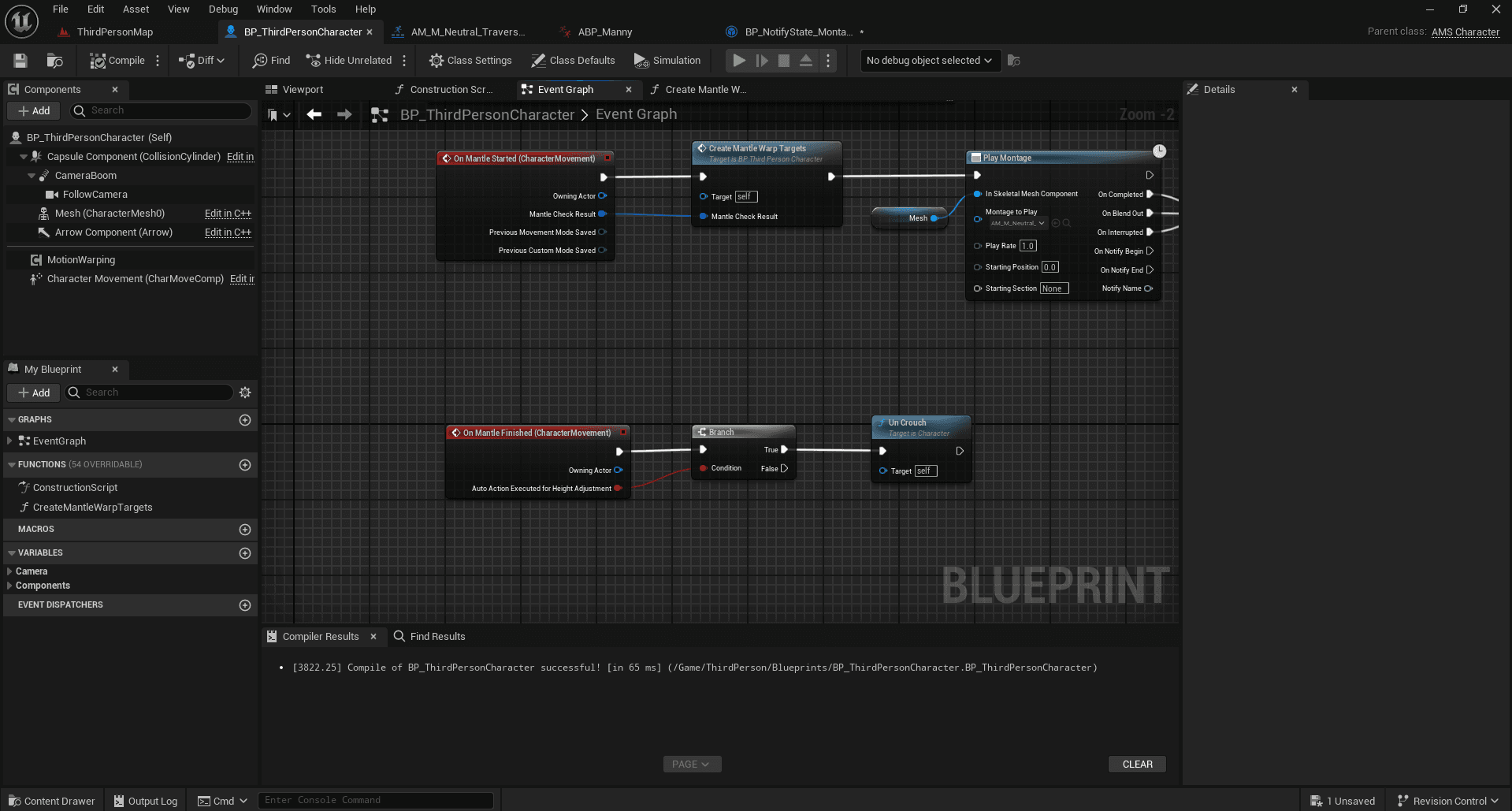
Task: Open debug object selection dropdown
Action: [x=930, y=61]
